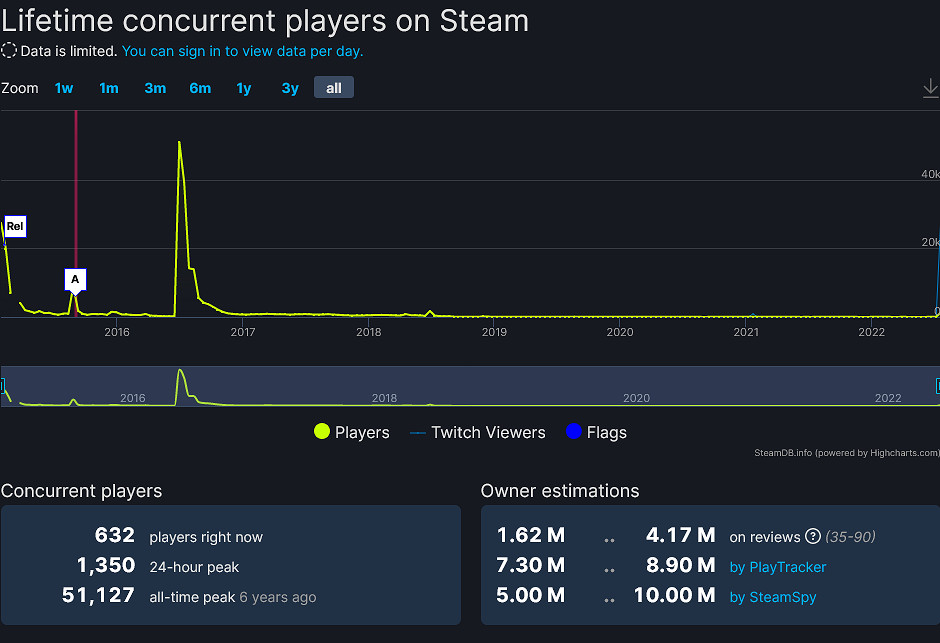The width and height of the screenshot is (940, 643).
Task: Click the dashed circle icon by "Data is limited"
Action: 9,51
